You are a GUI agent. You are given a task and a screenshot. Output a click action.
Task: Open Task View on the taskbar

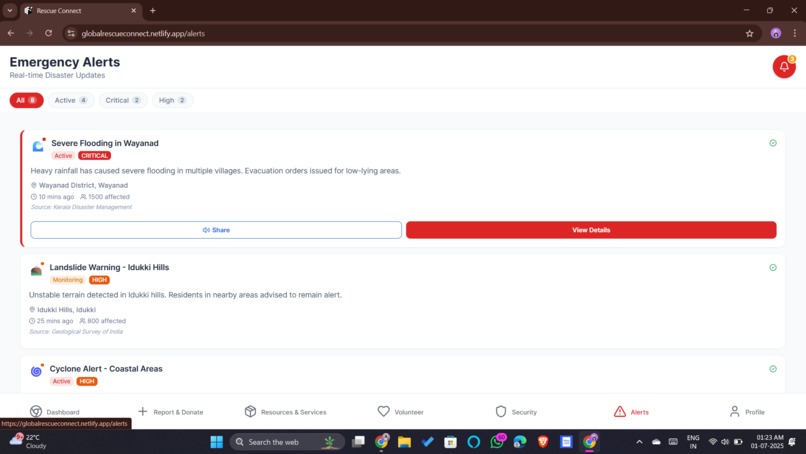click(358, 442)
